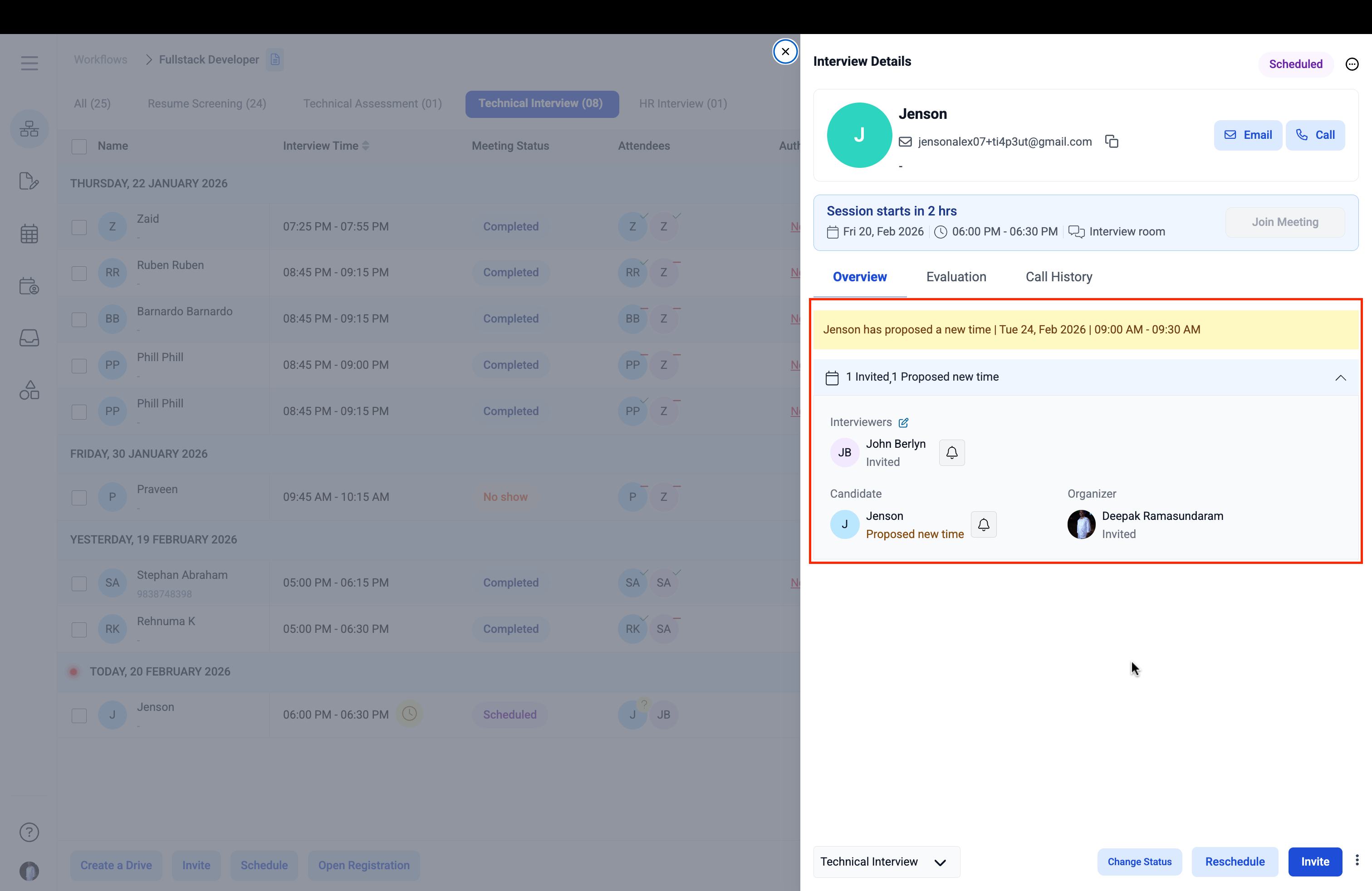Switch to the Evaluation tab
This screenshot has height=891, width=1372.
(956, 277)
